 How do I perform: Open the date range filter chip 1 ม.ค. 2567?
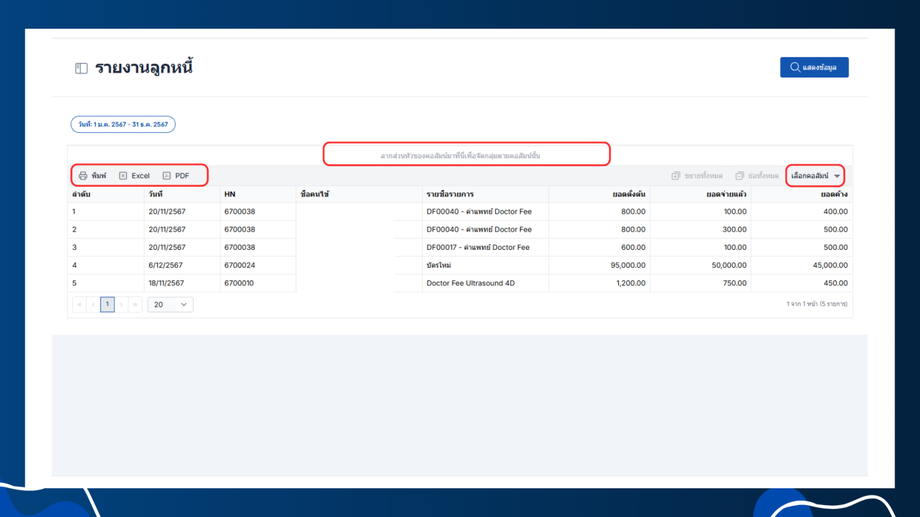coord(123,124)
